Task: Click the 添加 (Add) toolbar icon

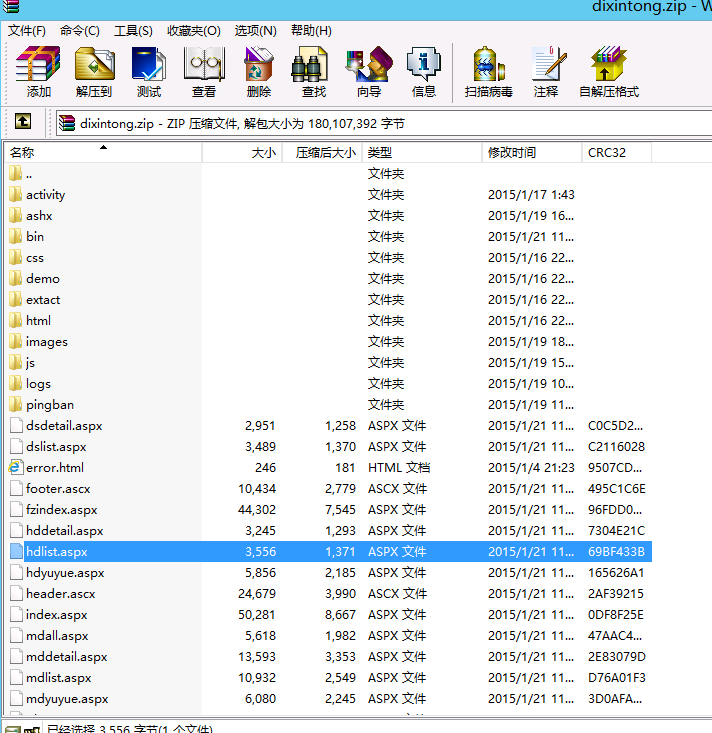Action: 38,64
